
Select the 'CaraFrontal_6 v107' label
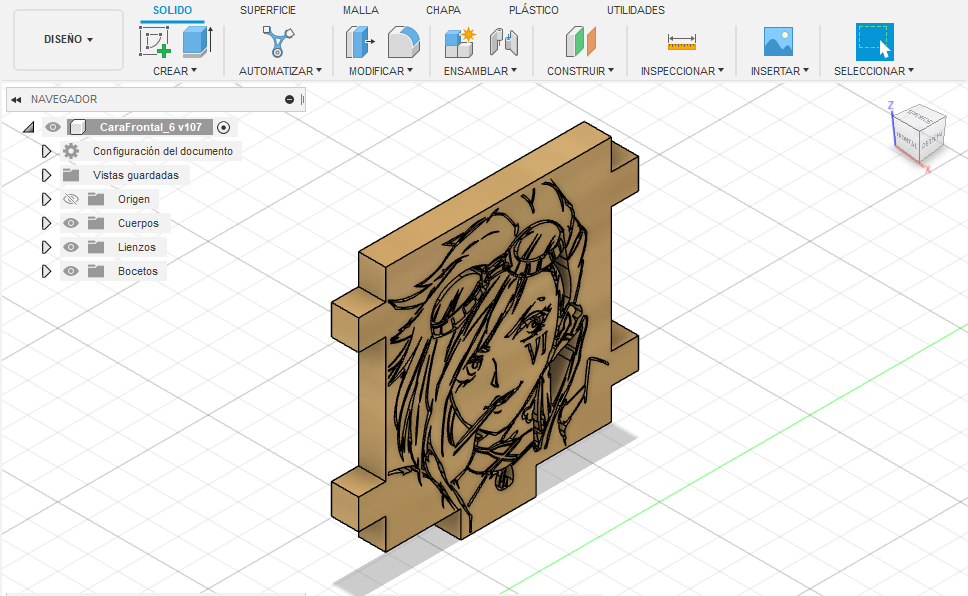151,127
